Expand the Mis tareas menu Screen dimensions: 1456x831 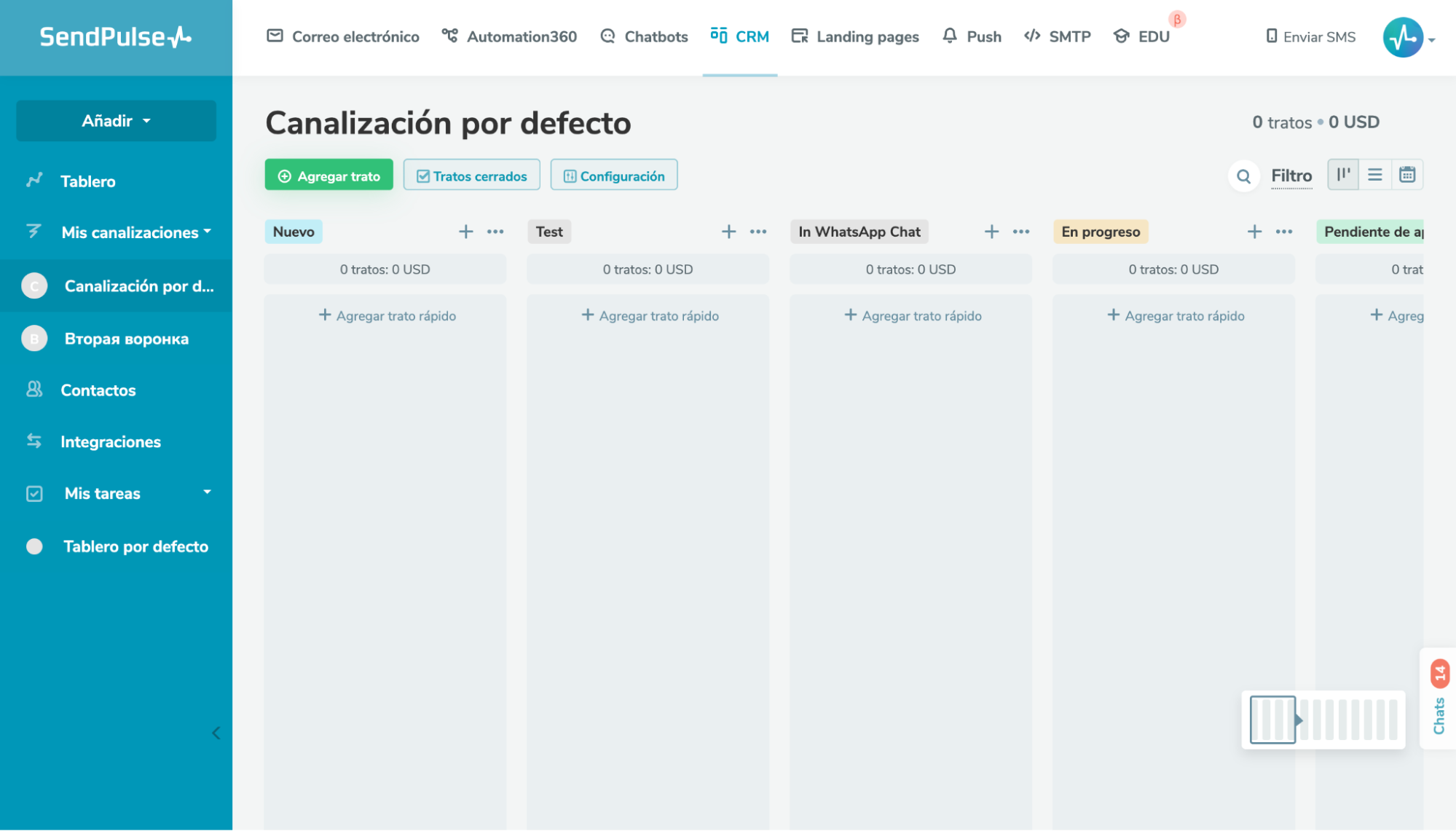(x=119, y=494)
